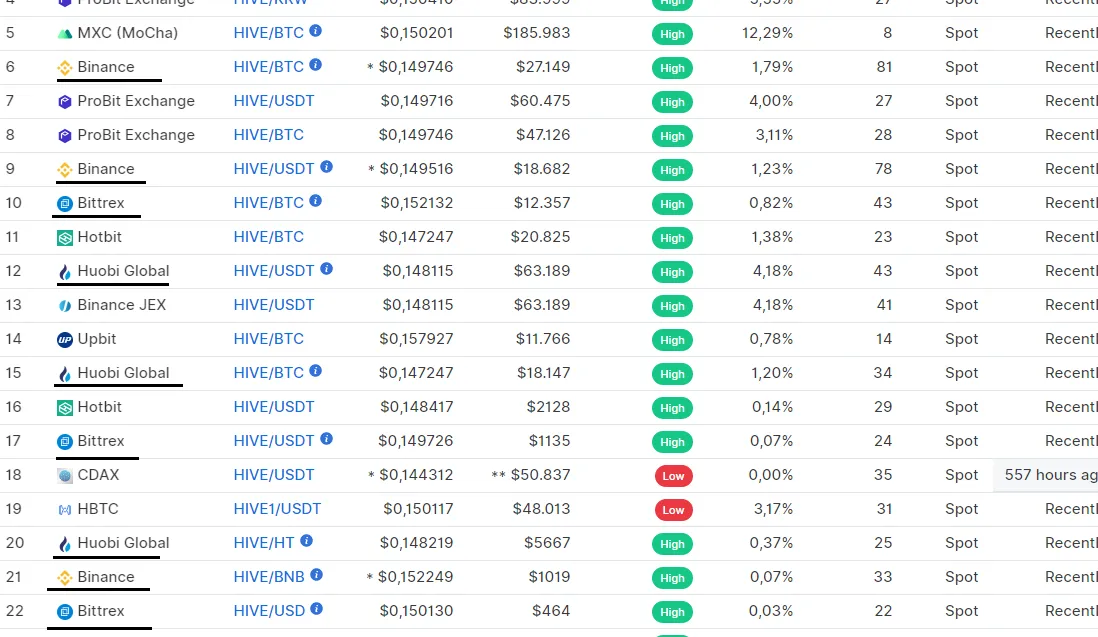Click the HBTC exchange name
The image size is (1098, 637).
(x=98, y=509)
